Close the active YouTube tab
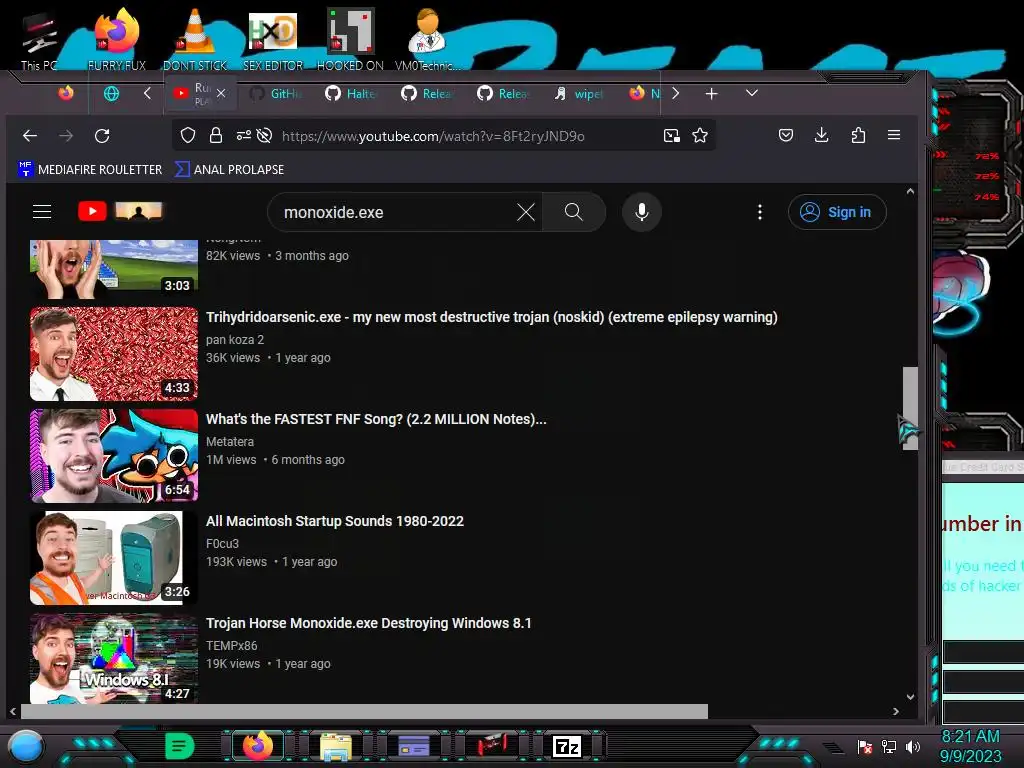 pos(221,93)
